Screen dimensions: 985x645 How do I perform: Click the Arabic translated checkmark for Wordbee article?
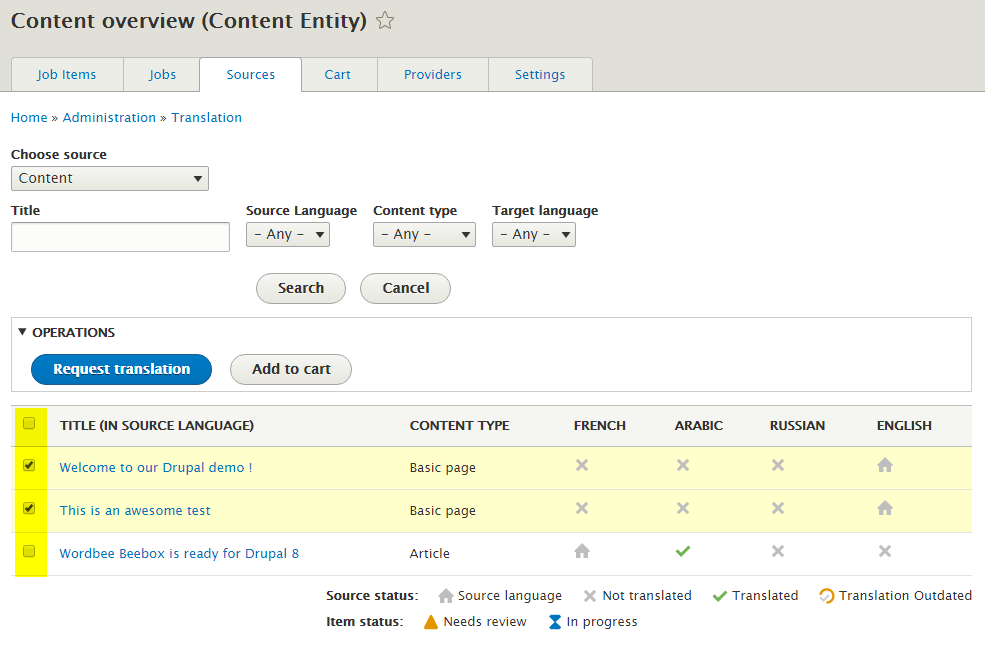(x=683, y=551)
